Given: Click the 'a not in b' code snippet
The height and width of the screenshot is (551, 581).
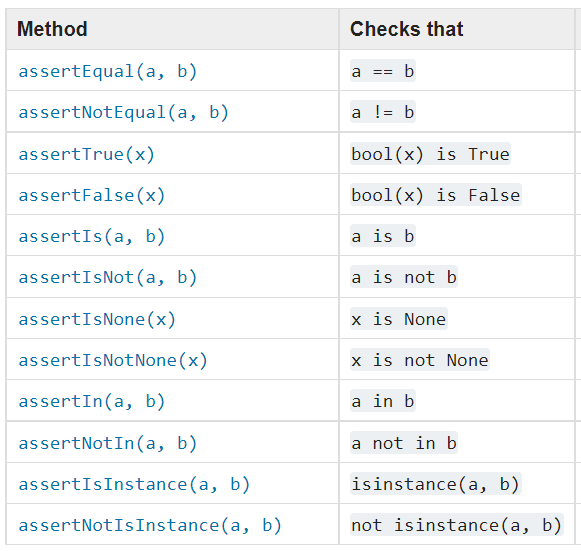Looking at the screenshot, I should point(404,443).
